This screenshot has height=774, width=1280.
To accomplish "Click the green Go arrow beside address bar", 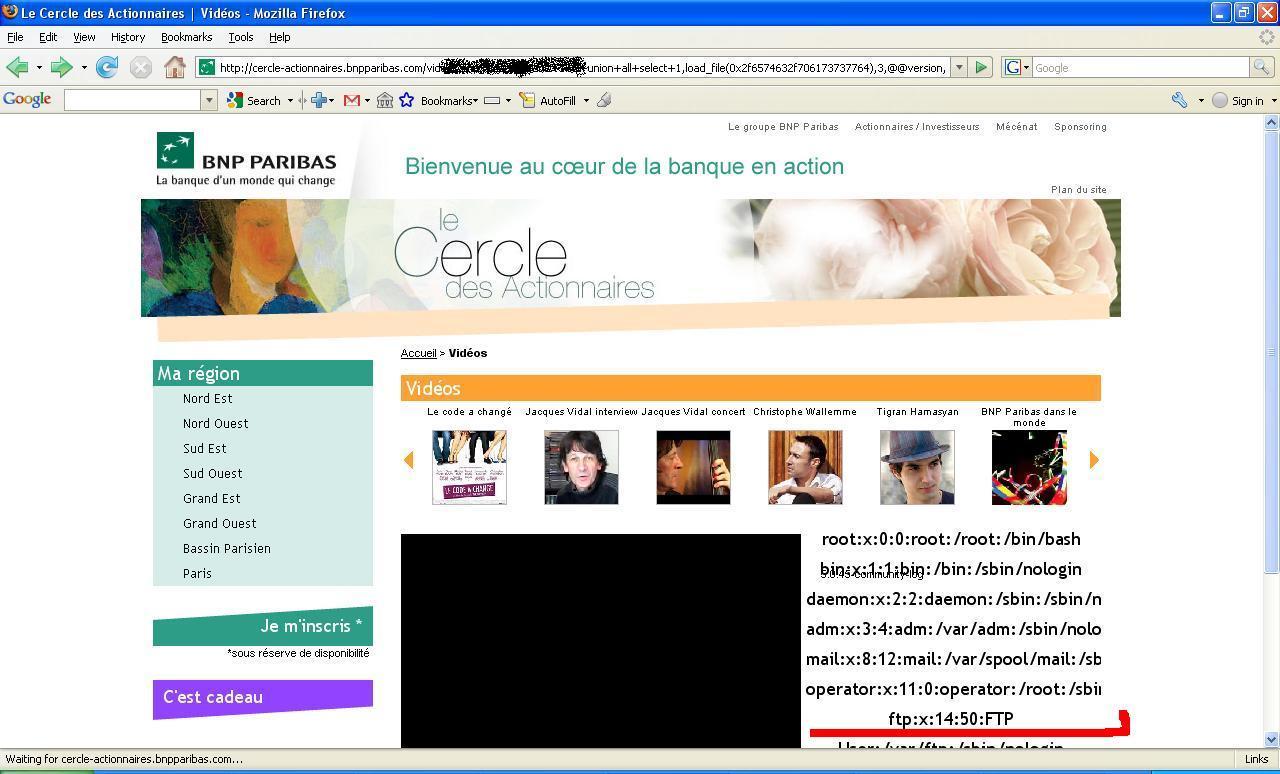I will coord(981,67).
